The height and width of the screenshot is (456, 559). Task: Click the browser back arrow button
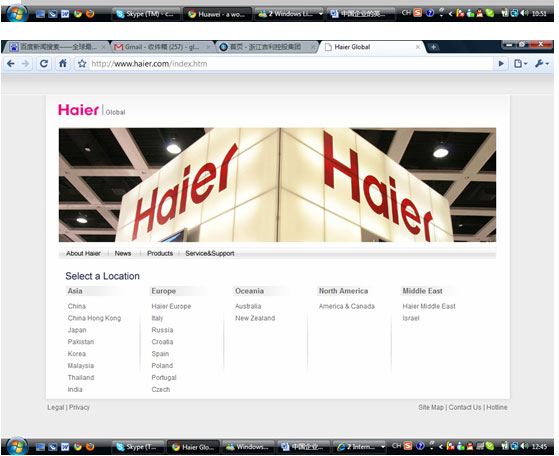[x=11, y=64]
